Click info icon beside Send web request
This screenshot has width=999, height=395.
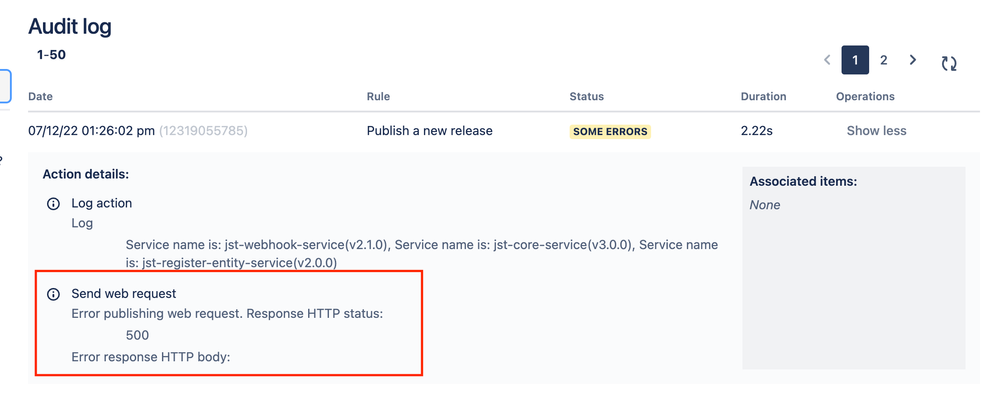(x=54, y=294)
